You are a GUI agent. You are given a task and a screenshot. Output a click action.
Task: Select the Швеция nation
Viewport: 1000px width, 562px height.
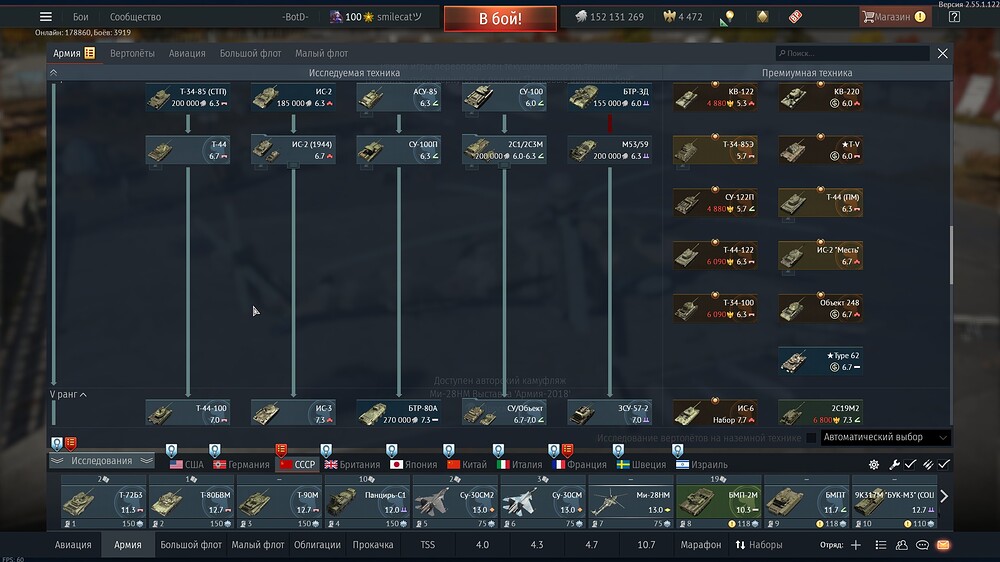pos(641,464)
